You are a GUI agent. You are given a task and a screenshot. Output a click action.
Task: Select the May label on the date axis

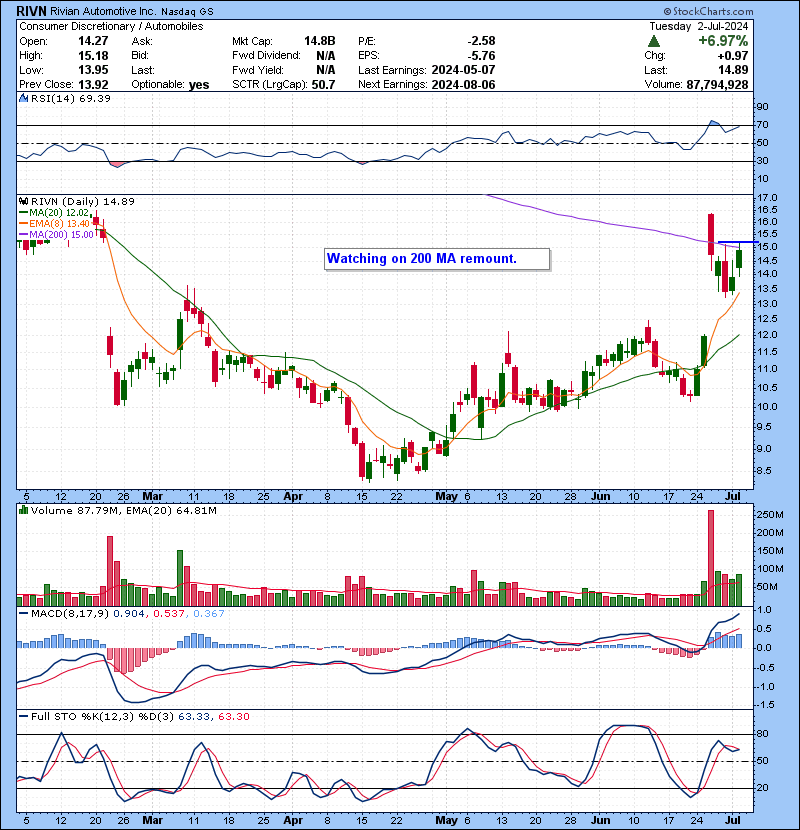point(446,496)
